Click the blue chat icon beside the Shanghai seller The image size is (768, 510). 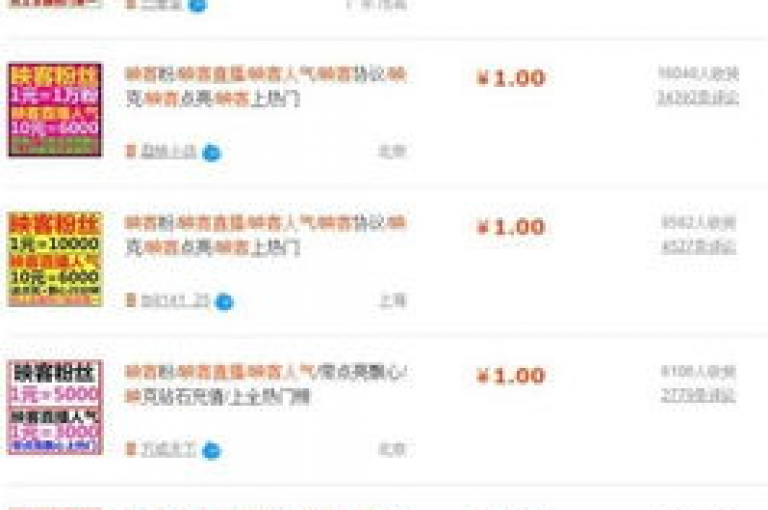pos(224,302)
